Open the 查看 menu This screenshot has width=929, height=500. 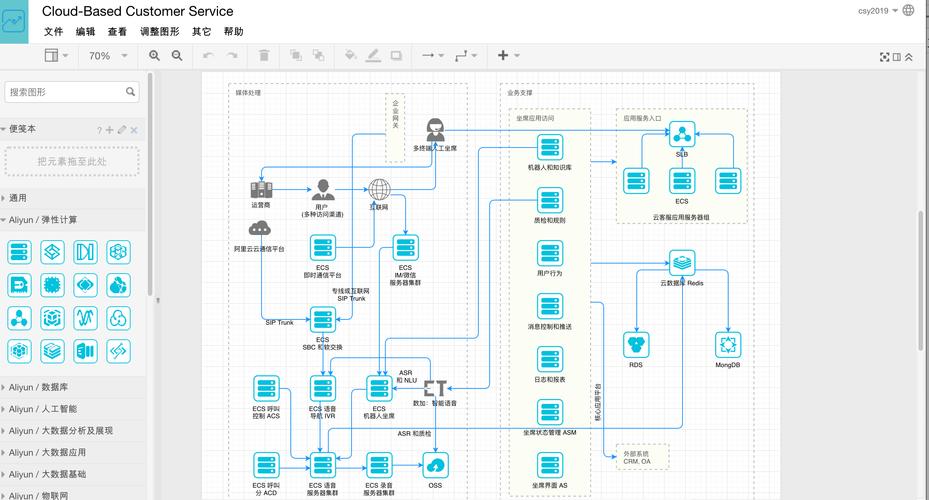(x=117, y=31)
